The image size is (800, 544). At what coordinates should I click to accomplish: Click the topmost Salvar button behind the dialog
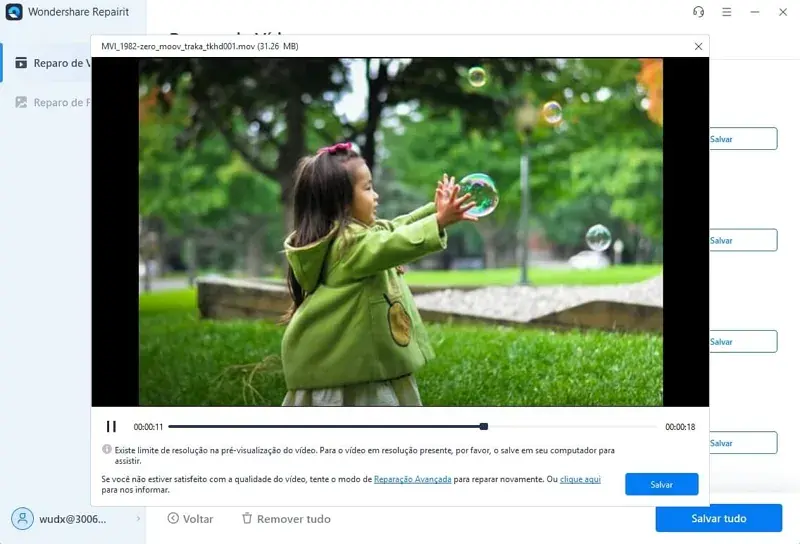(x=743, y=139)
